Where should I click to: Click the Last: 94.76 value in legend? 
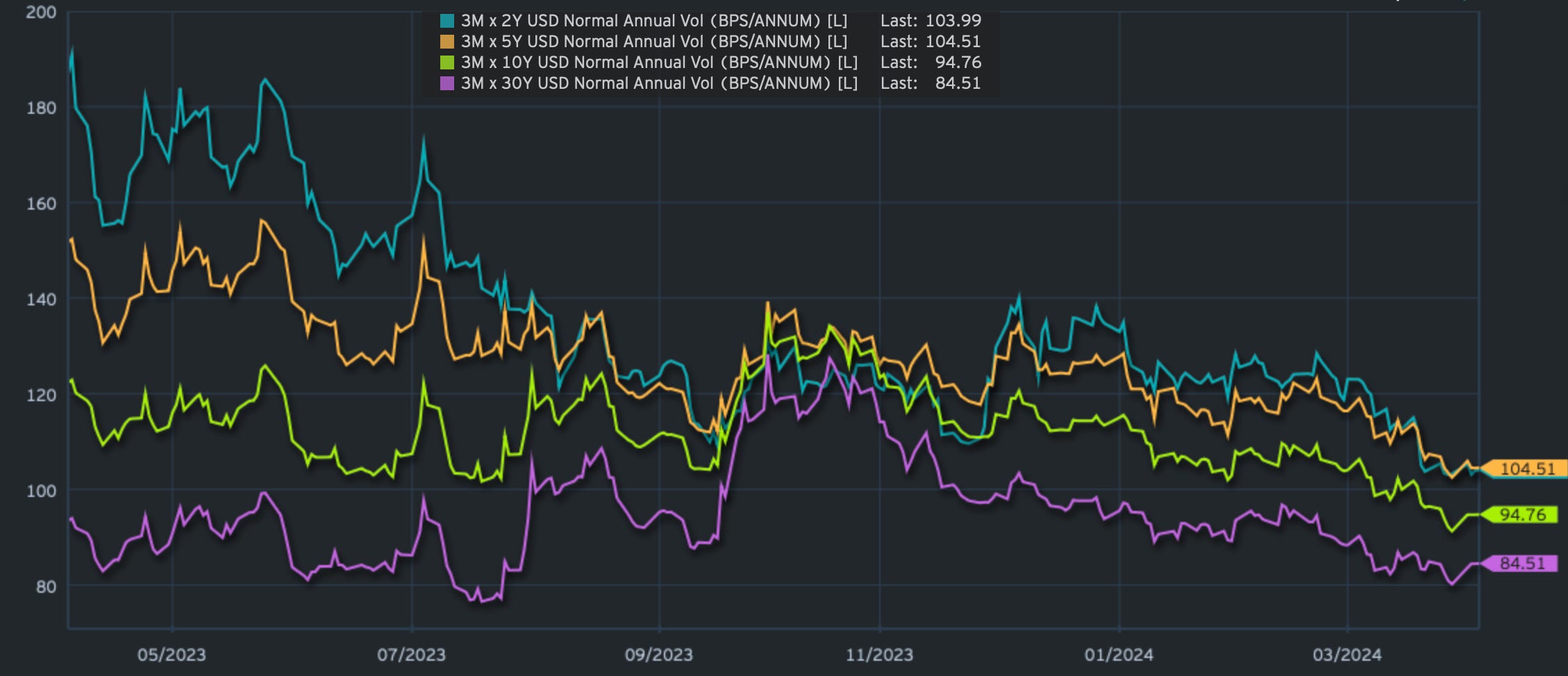pyautogui.click(x=931, y=62)
